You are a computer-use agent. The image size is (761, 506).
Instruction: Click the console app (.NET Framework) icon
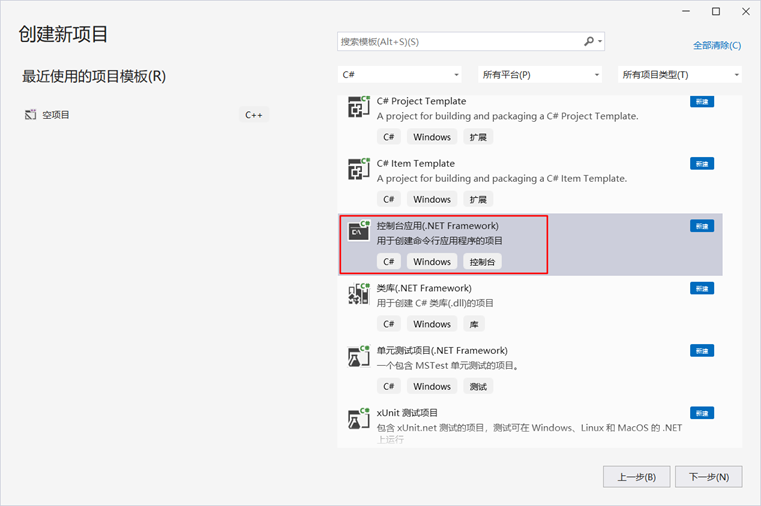click(x=359, y=231)
